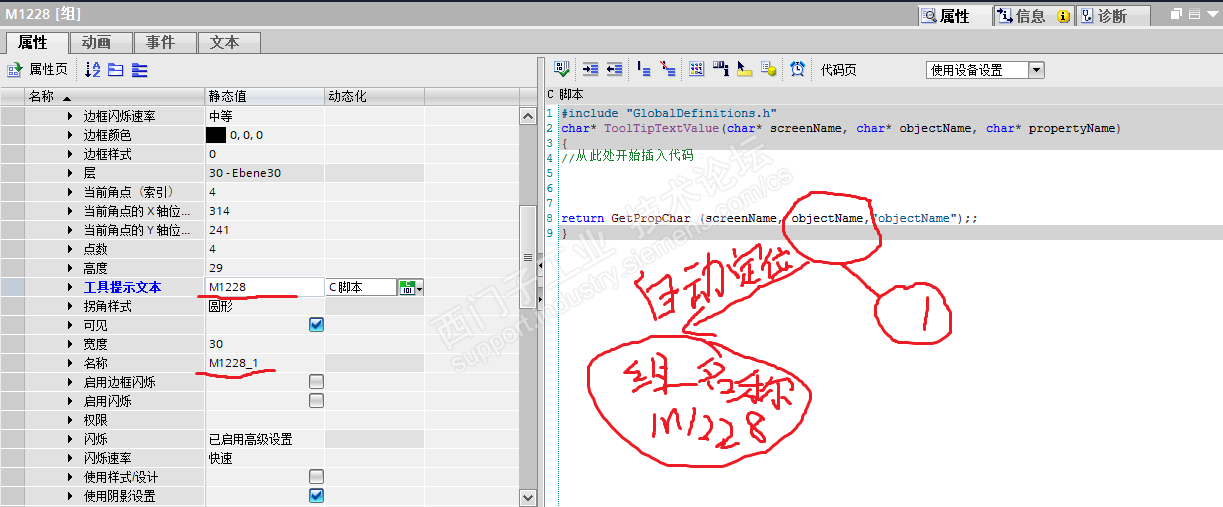
Task: Click the syntax check icon in script toolbar
Action: 562,69
